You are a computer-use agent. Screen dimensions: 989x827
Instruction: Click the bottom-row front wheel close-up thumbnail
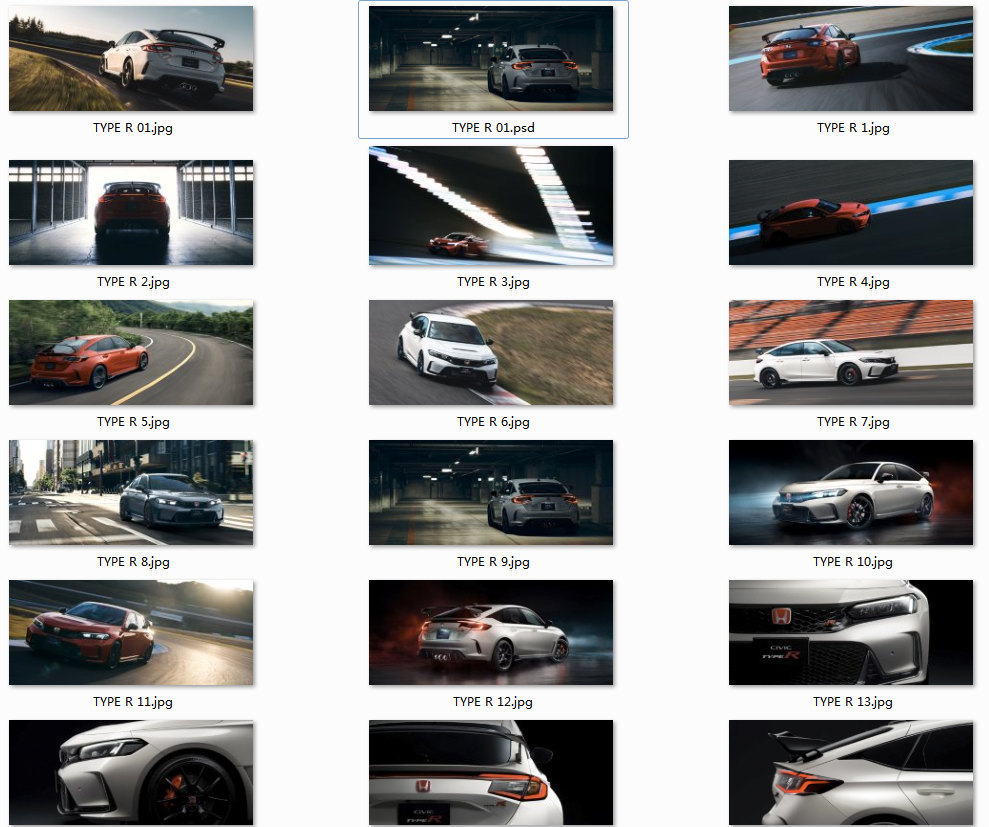[131, 772]
